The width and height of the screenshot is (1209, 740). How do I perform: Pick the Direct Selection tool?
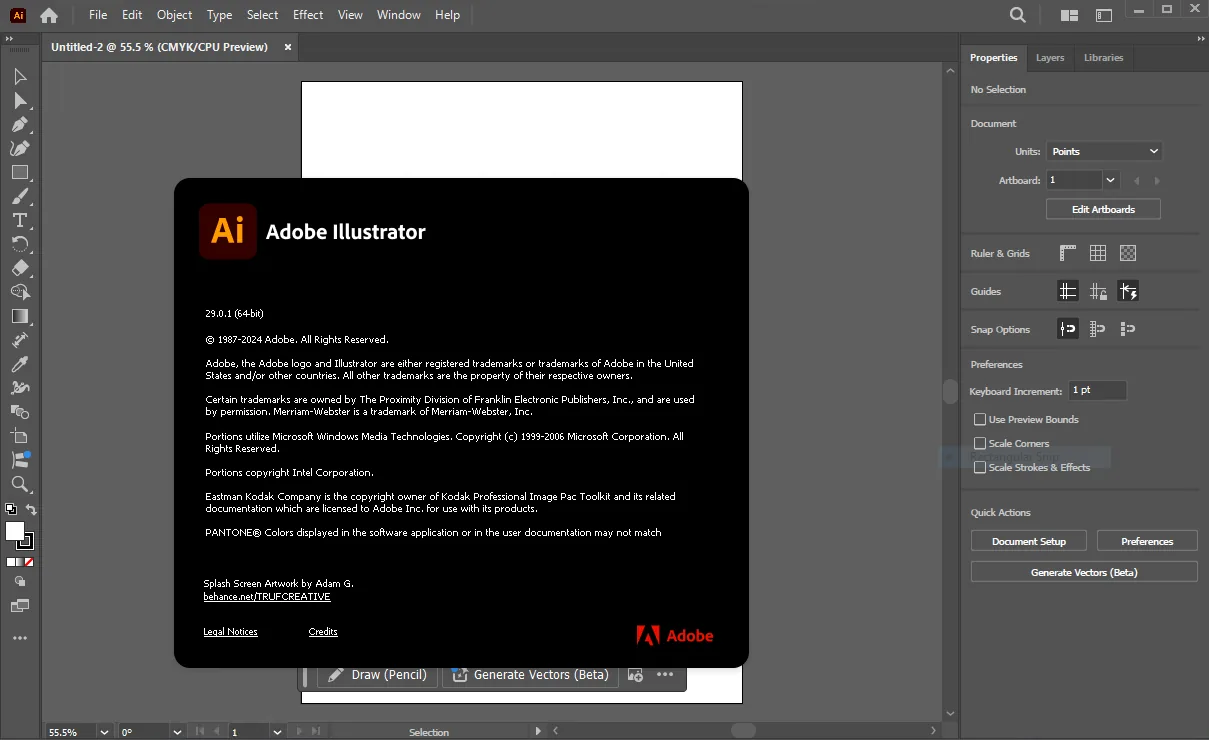(x=20, y=101)
